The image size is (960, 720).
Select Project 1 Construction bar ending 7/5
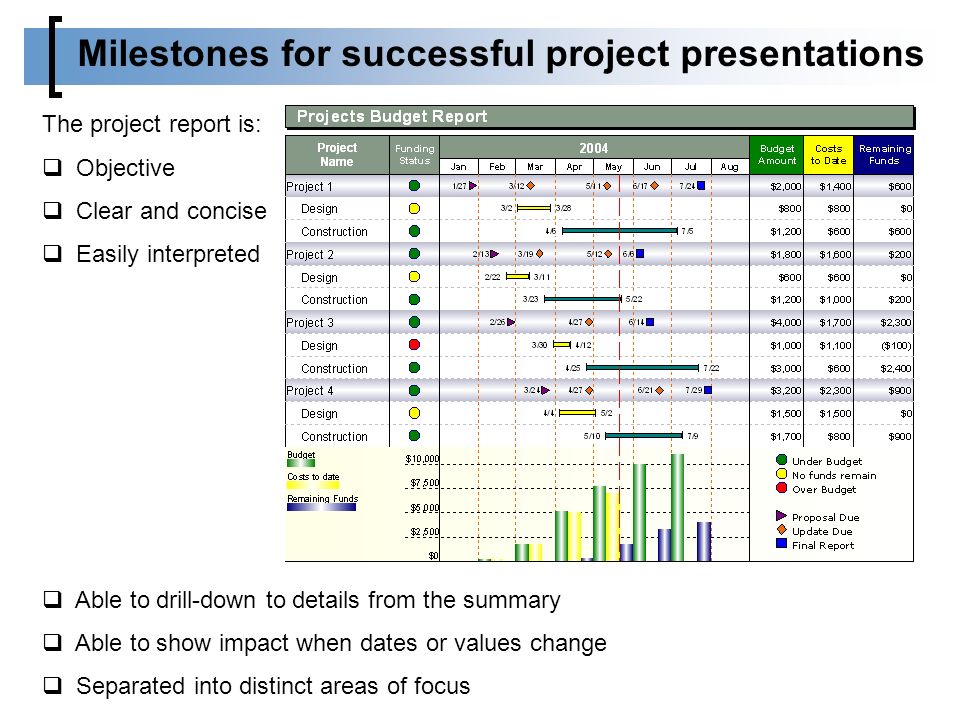[620, 231]
